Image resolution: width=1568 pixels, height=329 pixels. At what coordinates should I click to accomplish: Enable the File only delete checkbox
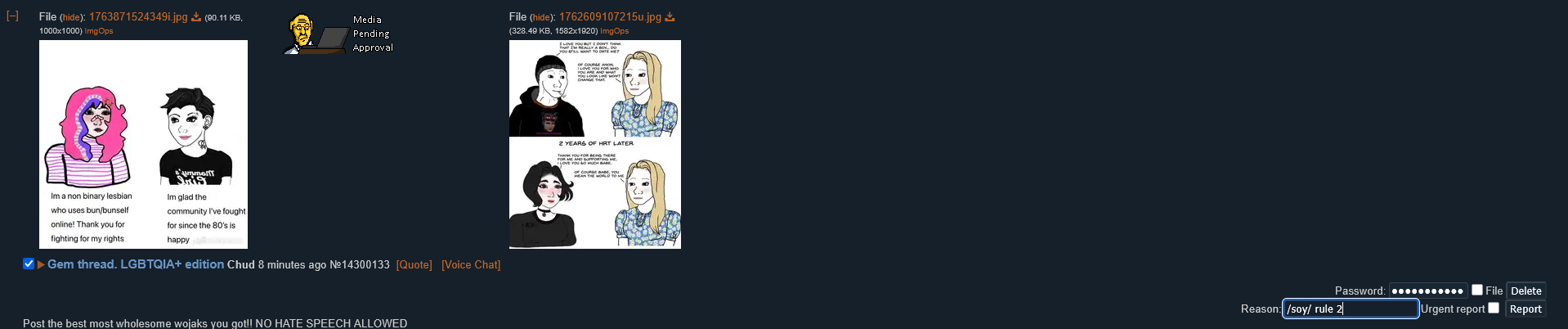(1477, 290)
